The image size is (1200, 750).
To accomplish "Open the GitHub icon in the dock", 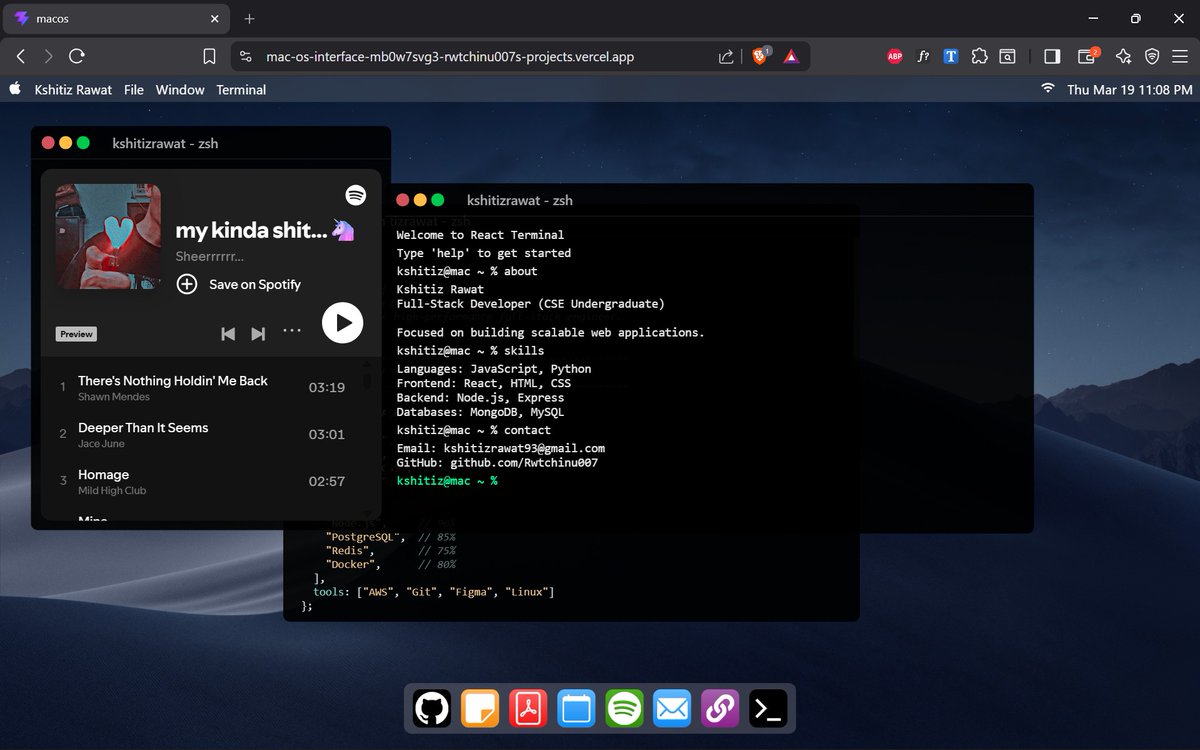I will tap(432, 709).
